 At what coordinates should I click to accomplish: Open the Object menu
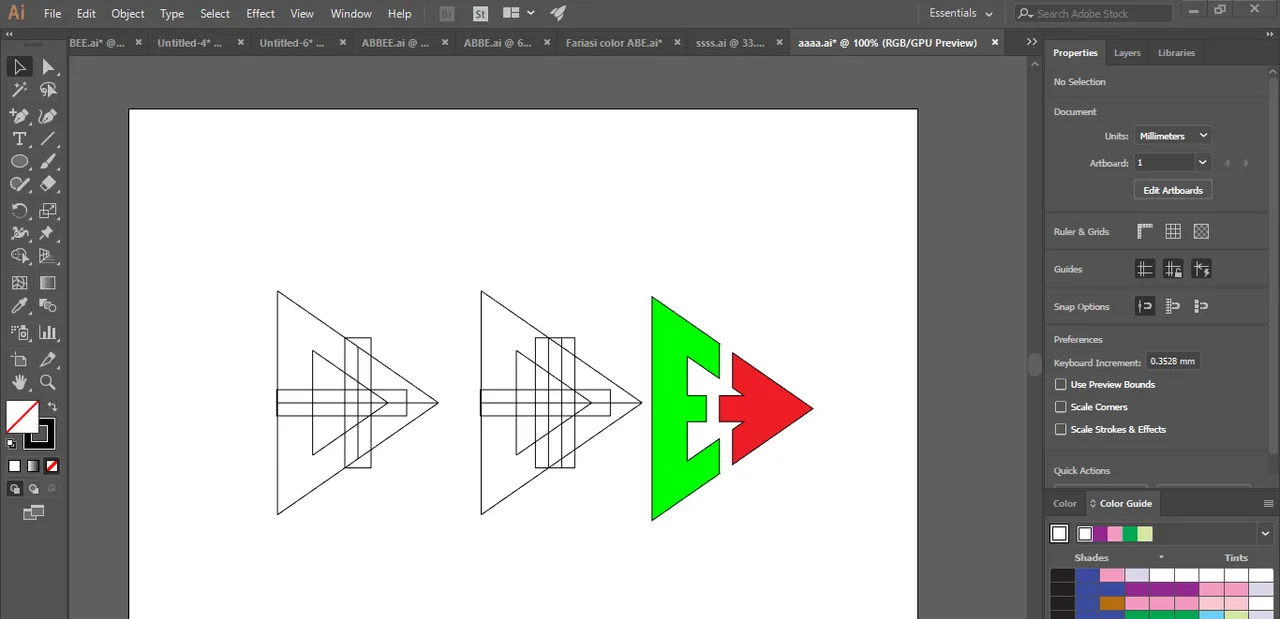128,14
